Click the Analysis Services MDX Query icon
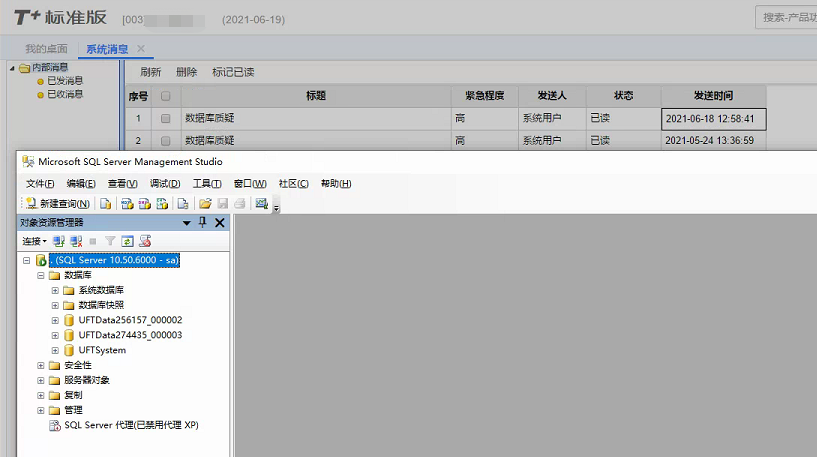 127,204
